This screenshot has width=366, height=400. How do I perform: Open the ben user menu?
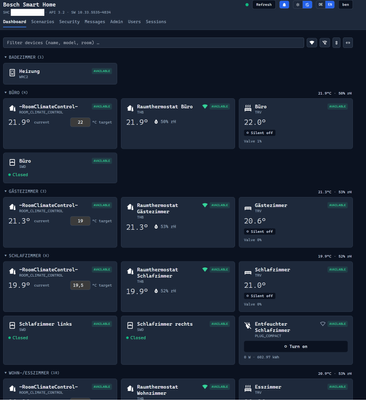[x=346, y=5]
